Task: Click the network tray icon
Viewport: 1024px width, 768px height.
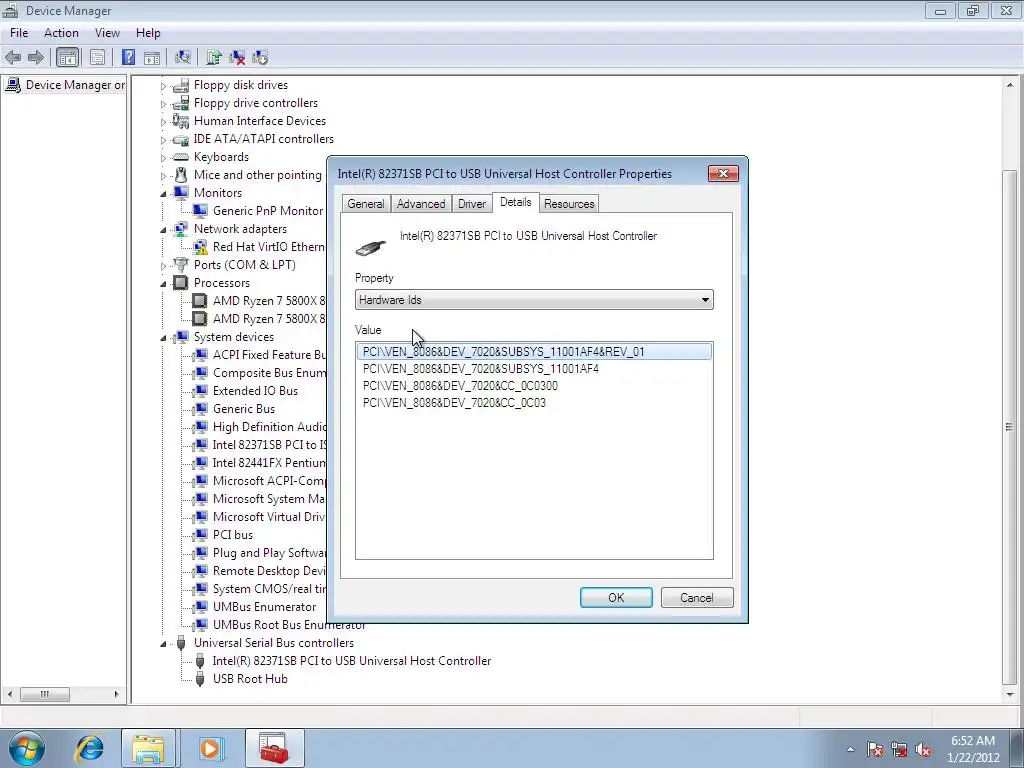Action: pyautogui.click(x=899, y=749)
